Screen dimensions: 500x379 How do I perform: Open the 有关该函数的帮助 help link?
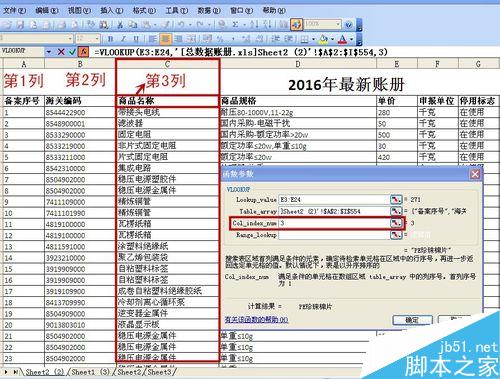(x=256, y=320)
